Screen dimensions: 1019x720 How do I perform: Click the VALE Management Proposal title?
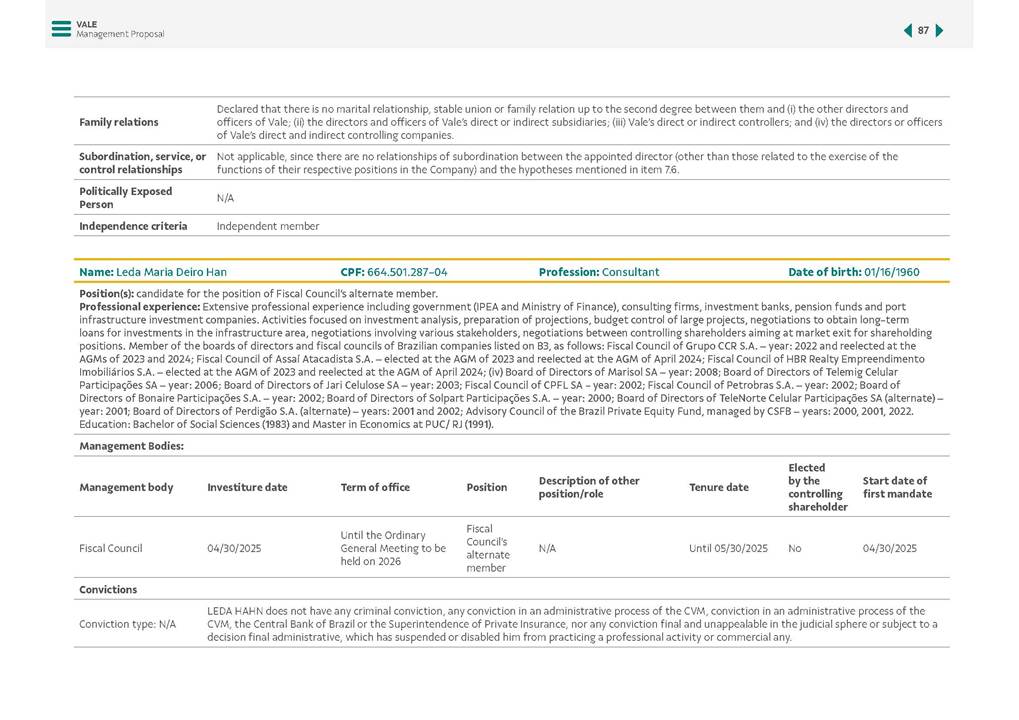pos(120,29)
